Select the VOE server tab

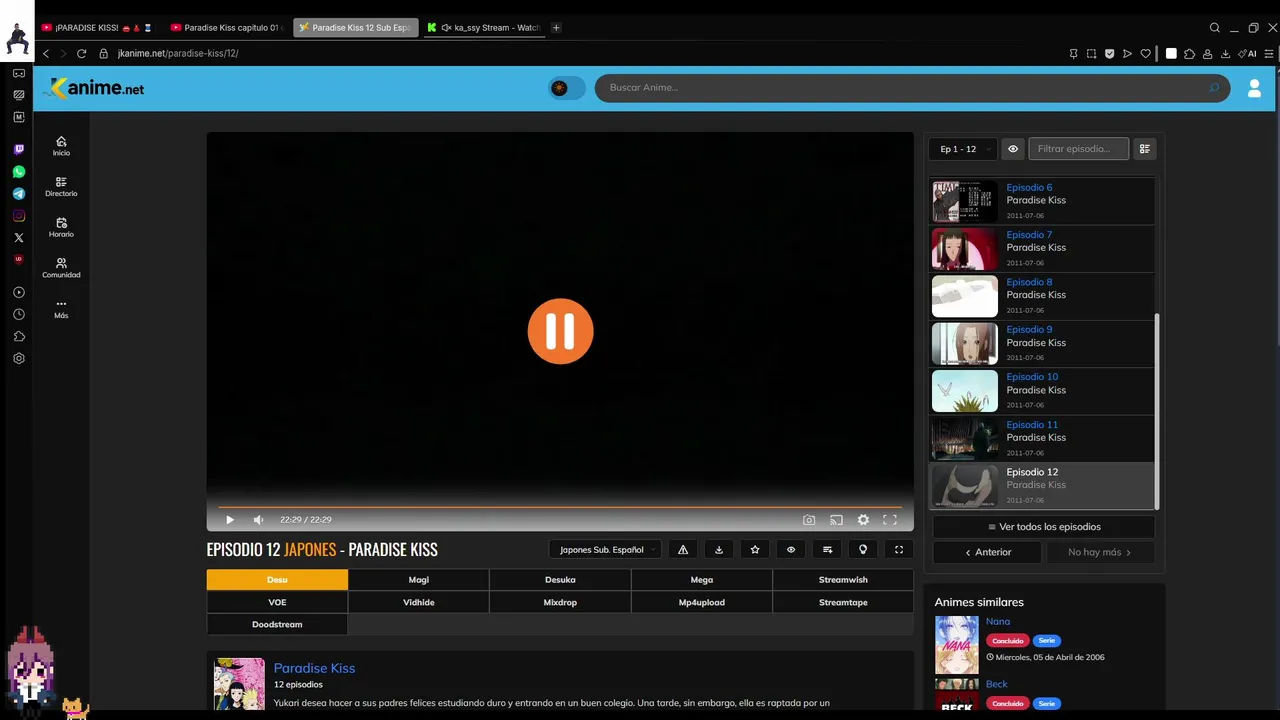click(x=277, y=602)
